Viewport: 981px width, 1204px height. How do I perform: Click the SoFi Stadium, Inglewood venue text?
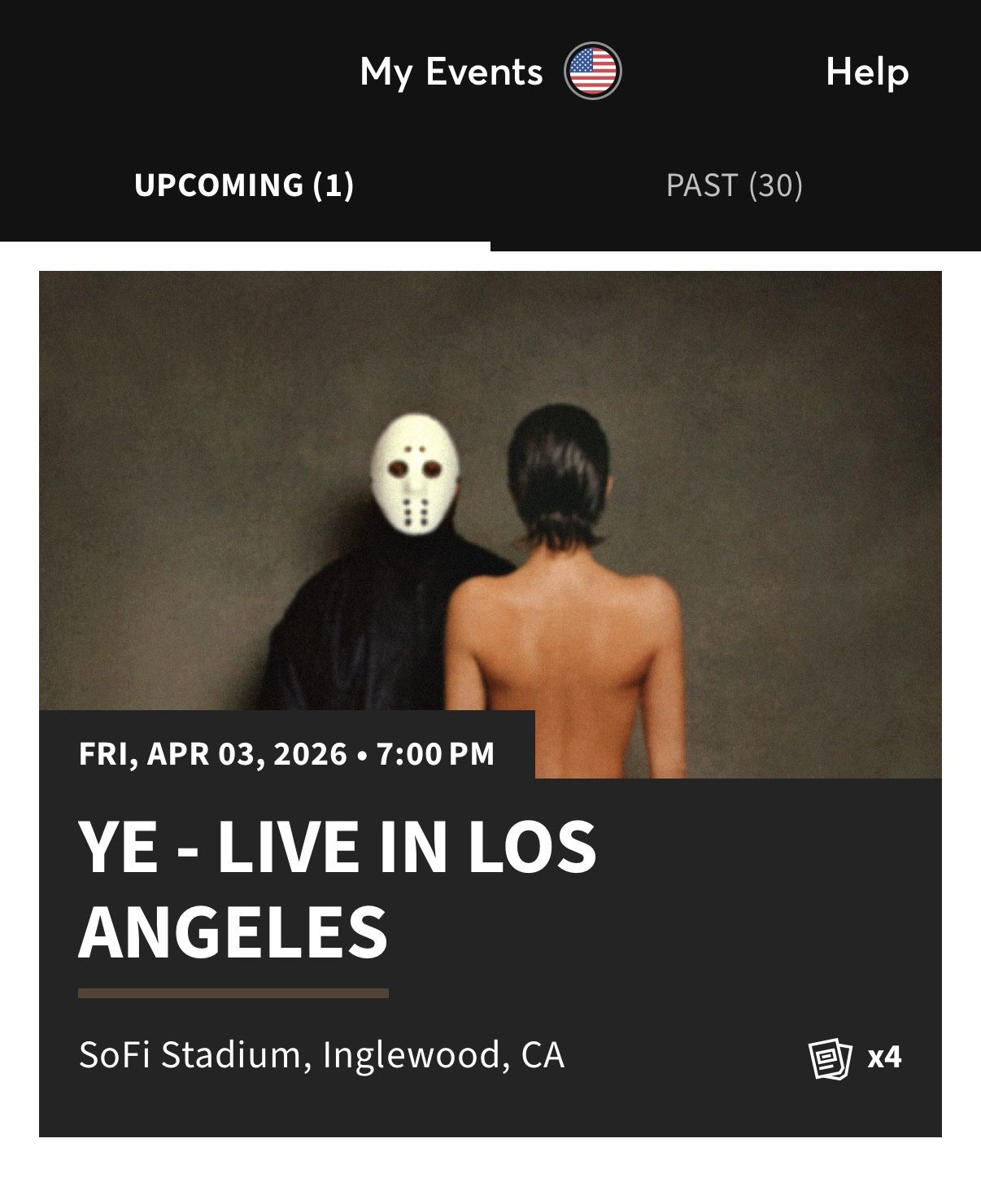tap(324, 1054)
